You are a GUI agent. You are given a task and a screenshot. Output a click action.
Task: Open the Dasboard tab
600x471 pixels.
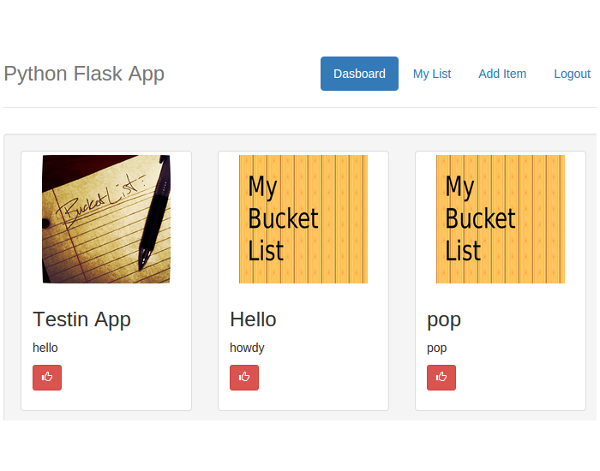click(x=359, y=73)
